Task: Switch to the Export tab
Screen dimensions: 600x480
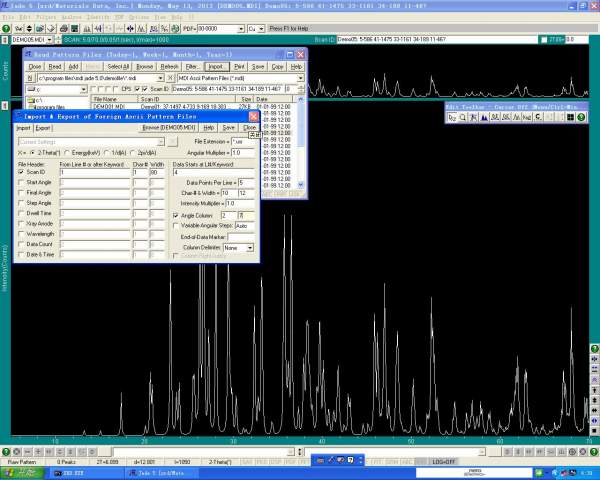Action: [x=44, y=128]
